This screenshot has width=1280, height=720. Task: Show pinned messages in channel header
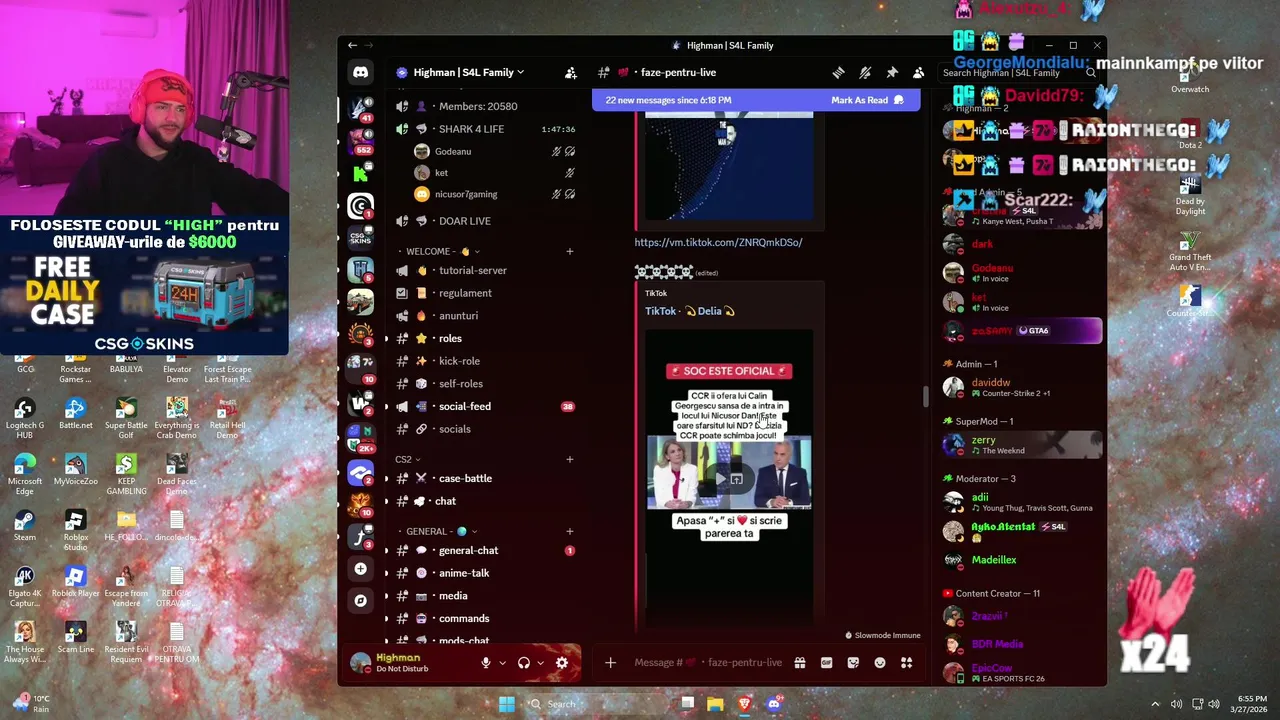coord(892,72)
